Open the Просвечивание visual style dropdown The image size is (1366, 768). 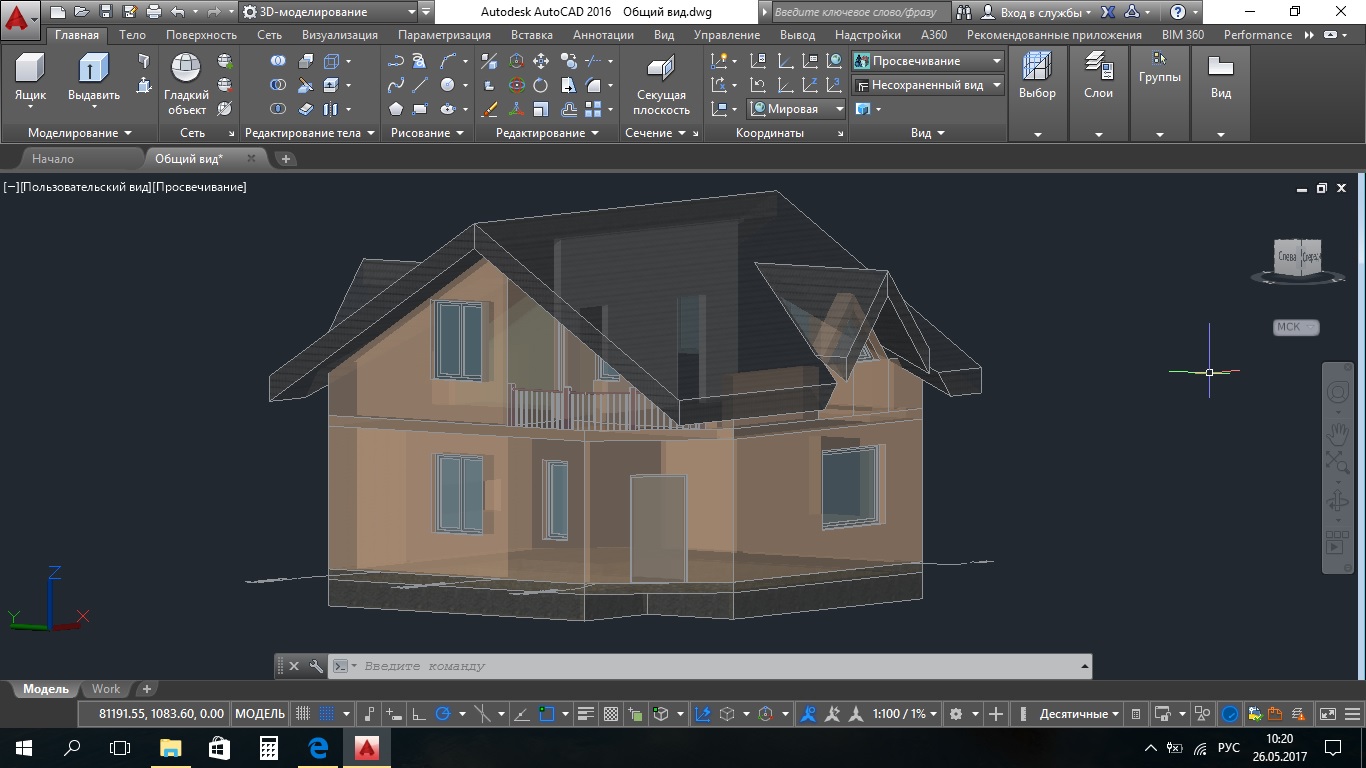pos(927,61)
